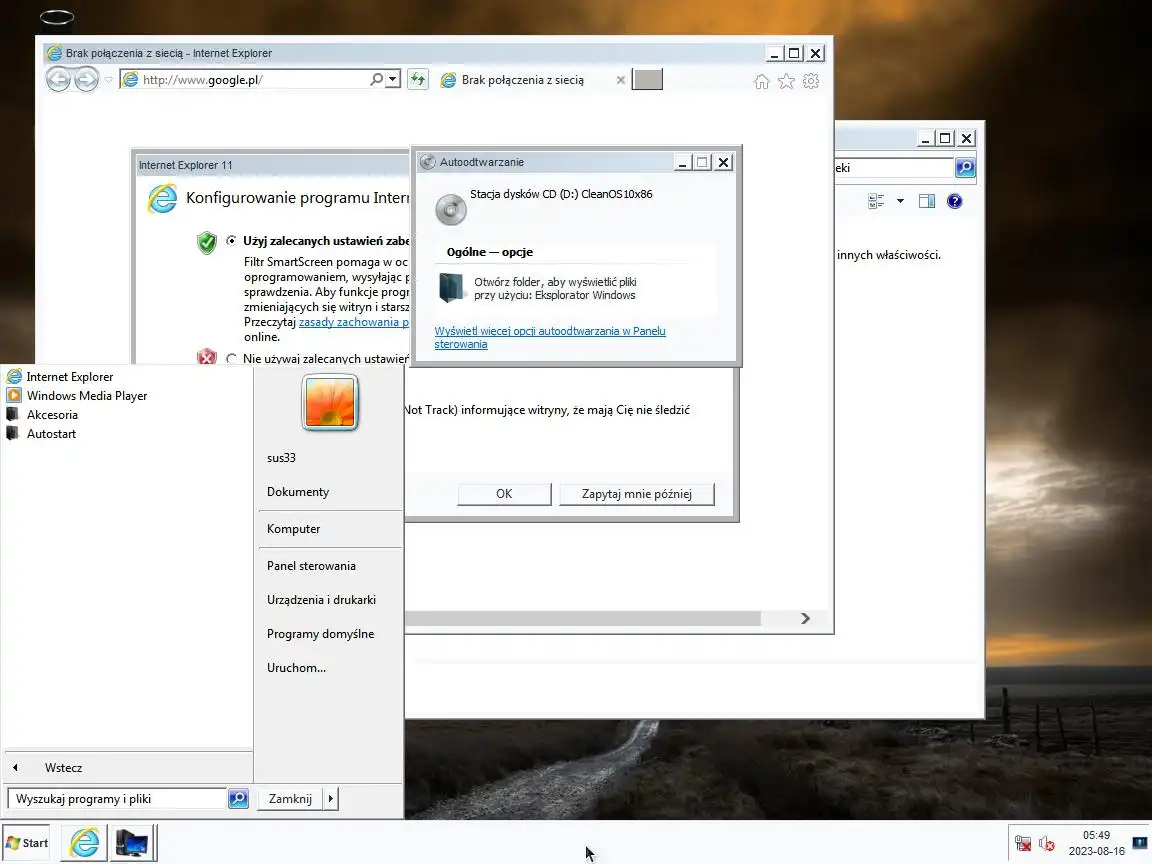This screenshot has height=864, width=1152.
Task: Open a new tab with blank tab button
Action: (x=647, y=79)
